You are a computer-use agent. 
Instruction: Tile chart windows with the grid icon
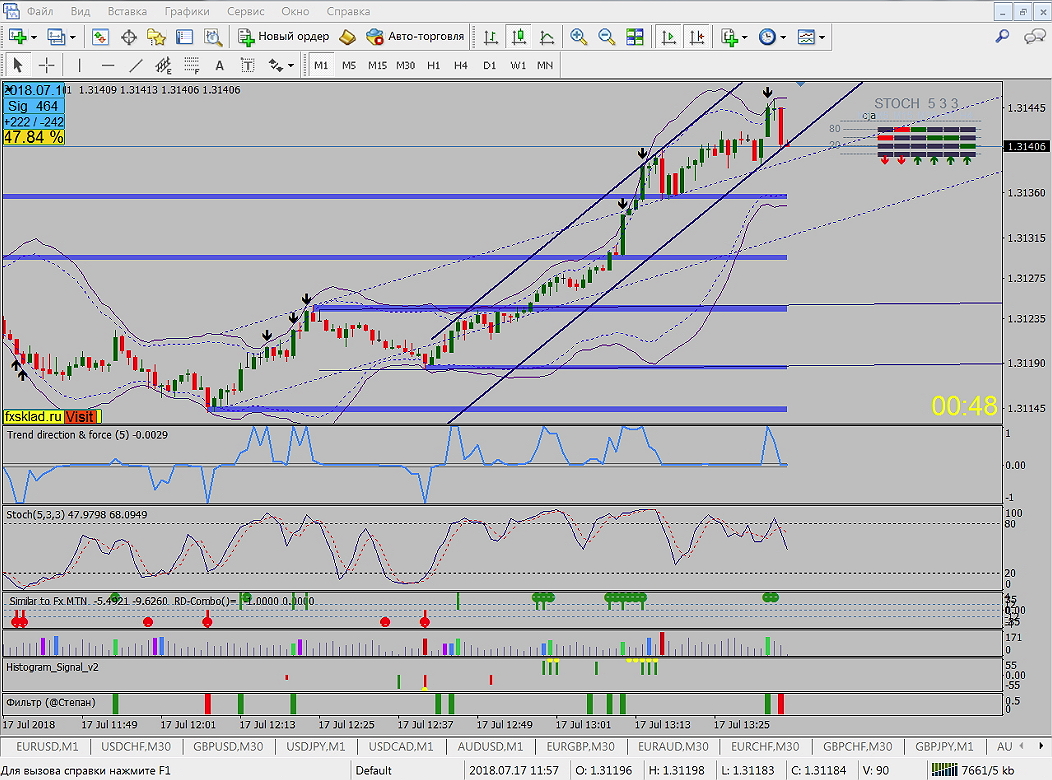tap(635, 37)
